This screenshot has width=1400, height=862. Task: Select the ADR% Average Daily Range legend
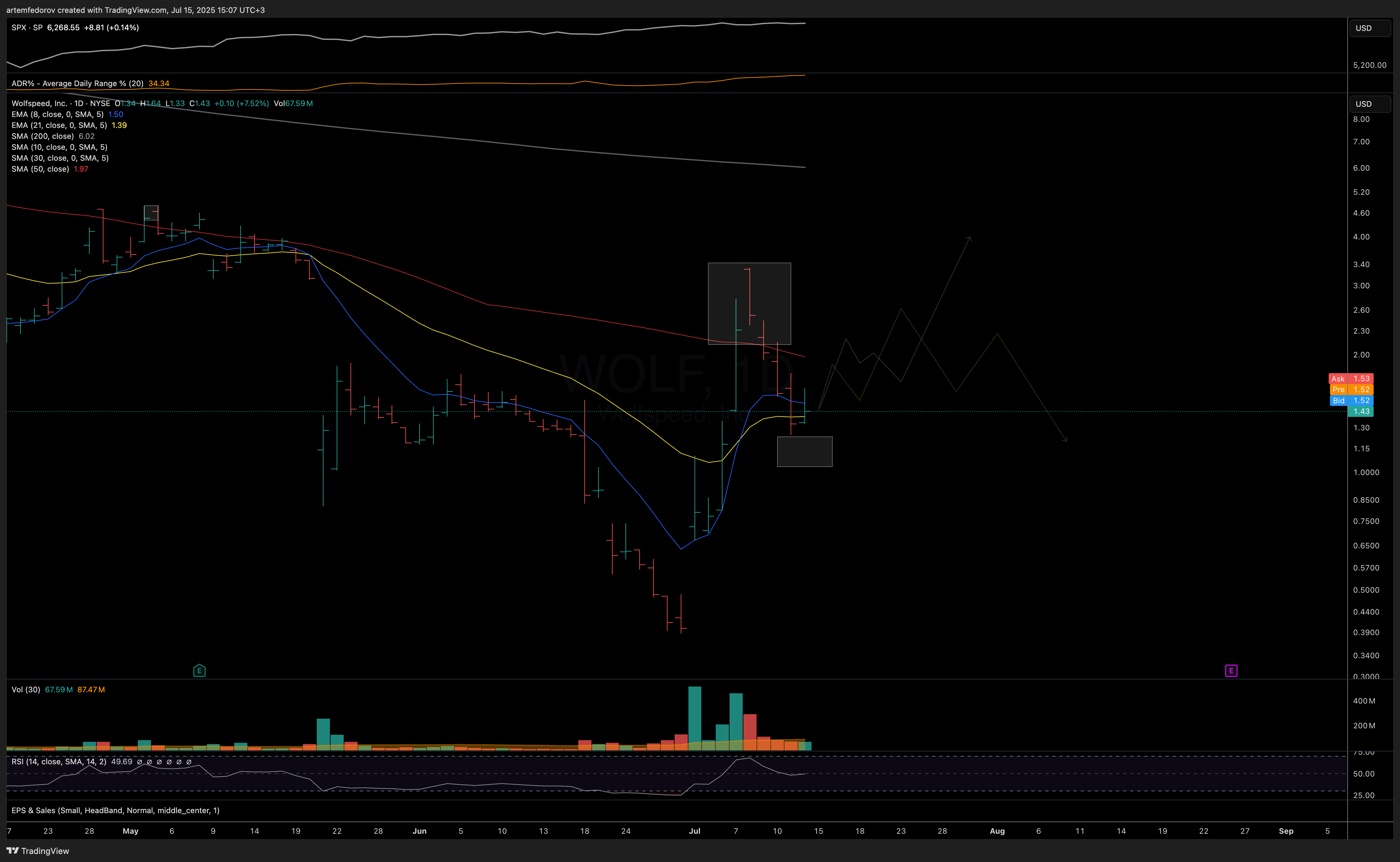coord(77,83)
